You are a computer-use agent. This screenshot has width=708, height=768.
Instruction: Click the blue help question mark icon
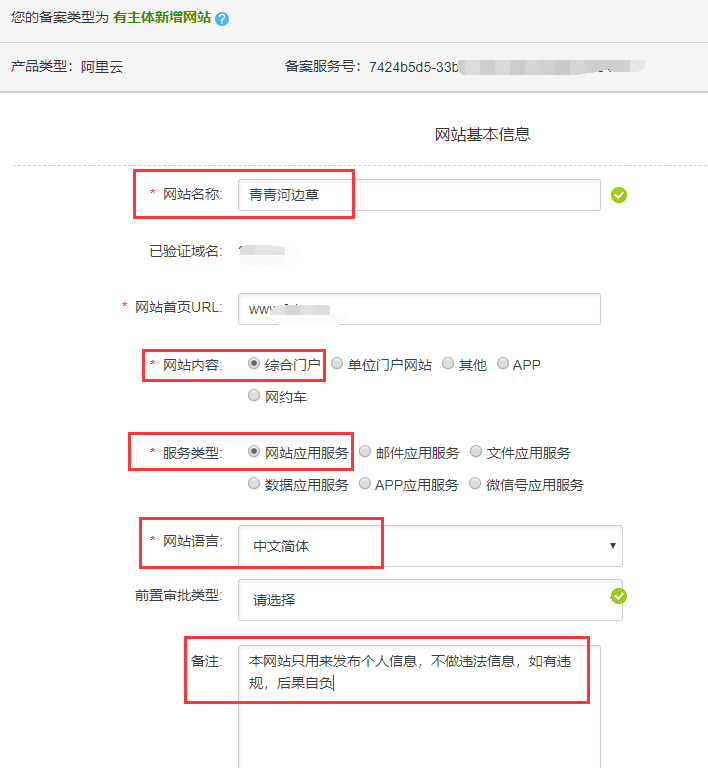222,19
